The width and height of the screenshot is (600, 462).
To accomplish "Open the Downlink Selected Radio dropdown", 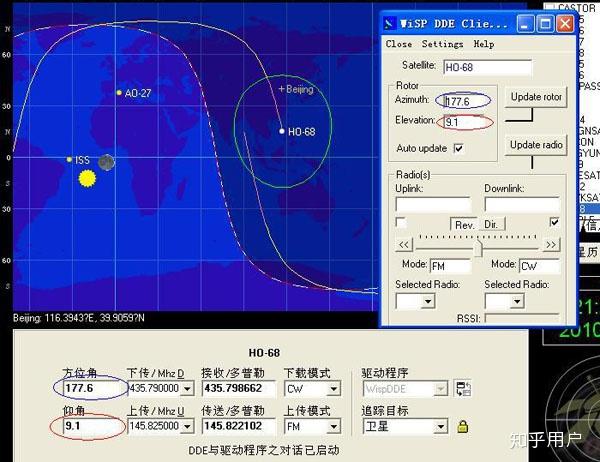I will coord(517,301).
